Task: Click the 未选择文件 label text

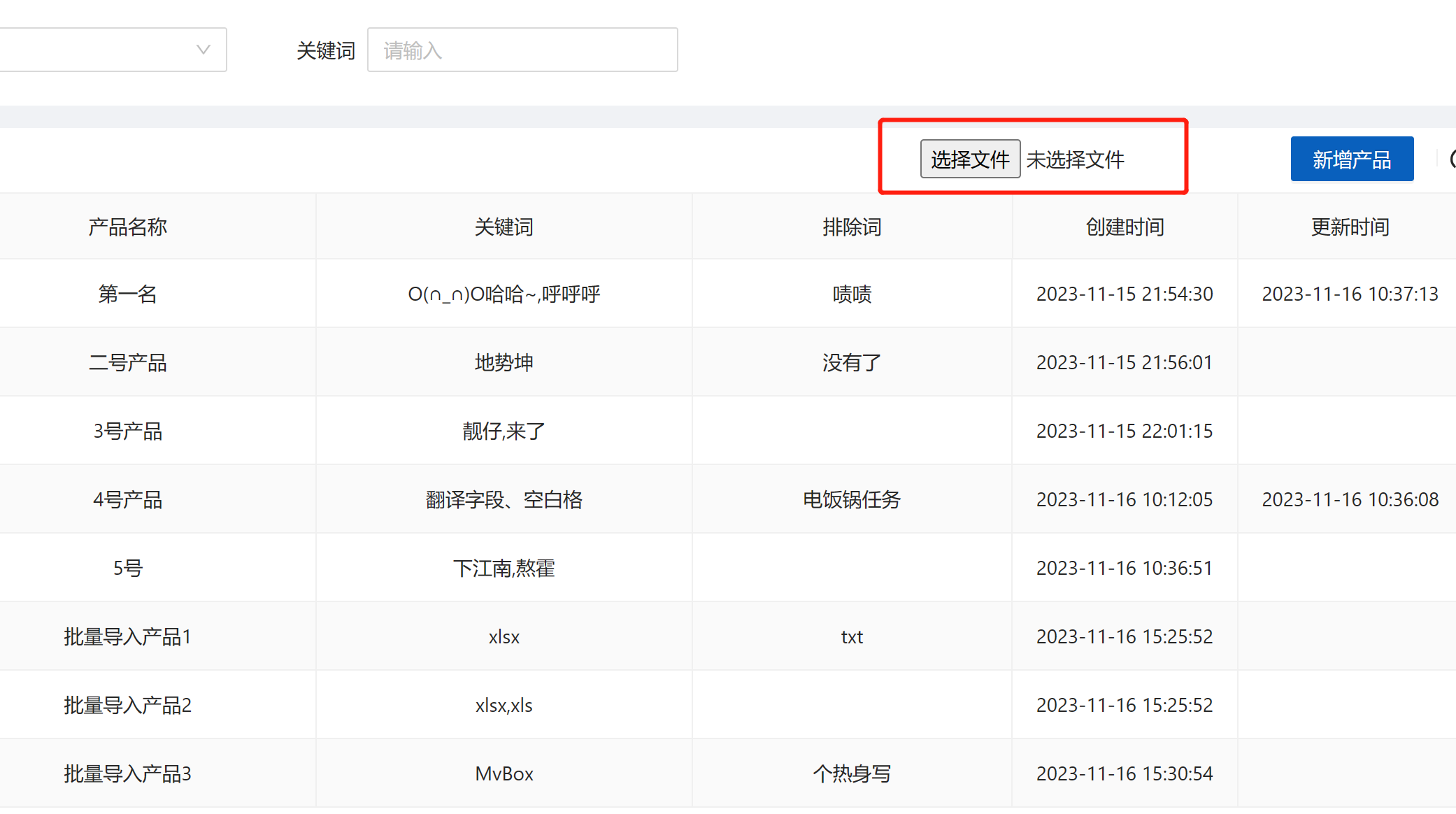Action: click(1075, 160)
